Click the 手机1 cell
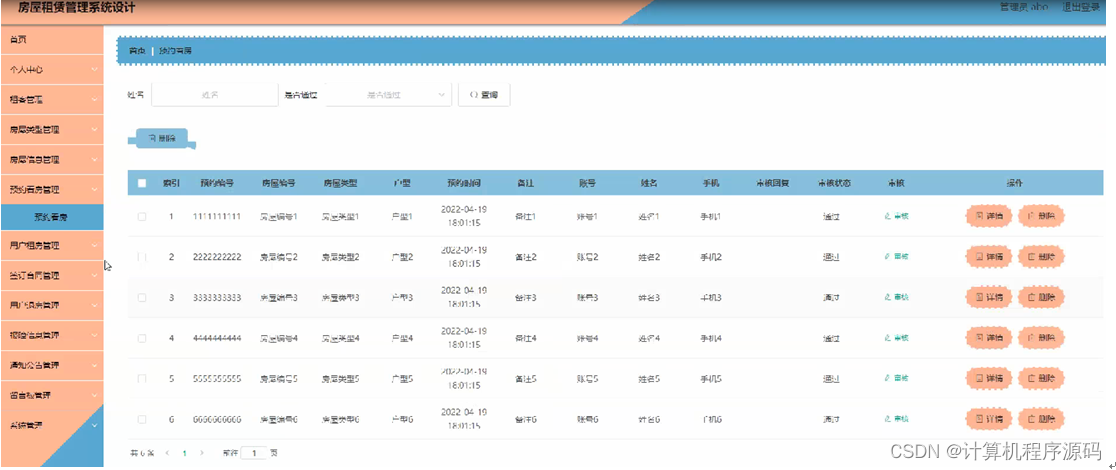The height and width of the screenshot is (470, 1116). [711, 216]
